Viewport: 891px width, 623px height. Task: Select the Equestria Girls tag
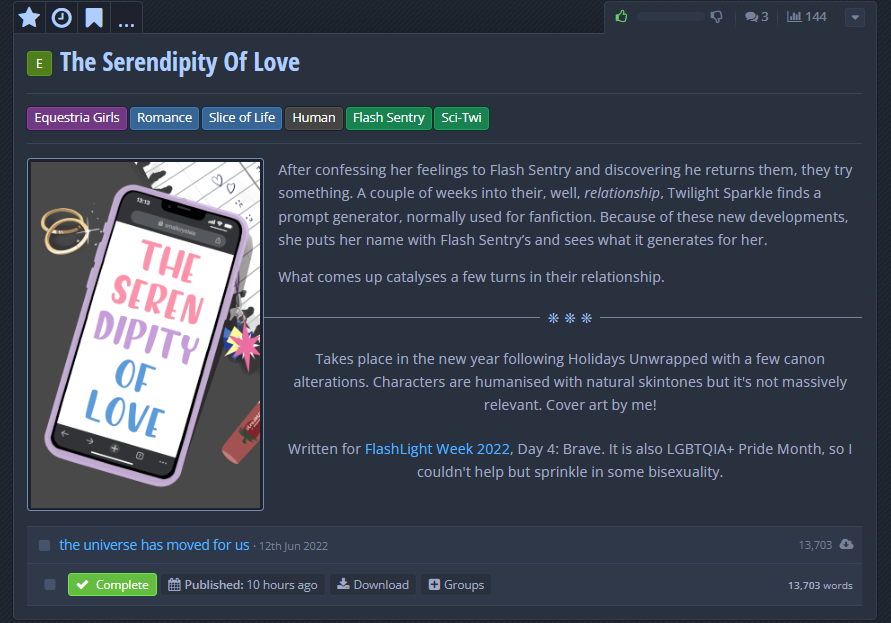[77, 118]
